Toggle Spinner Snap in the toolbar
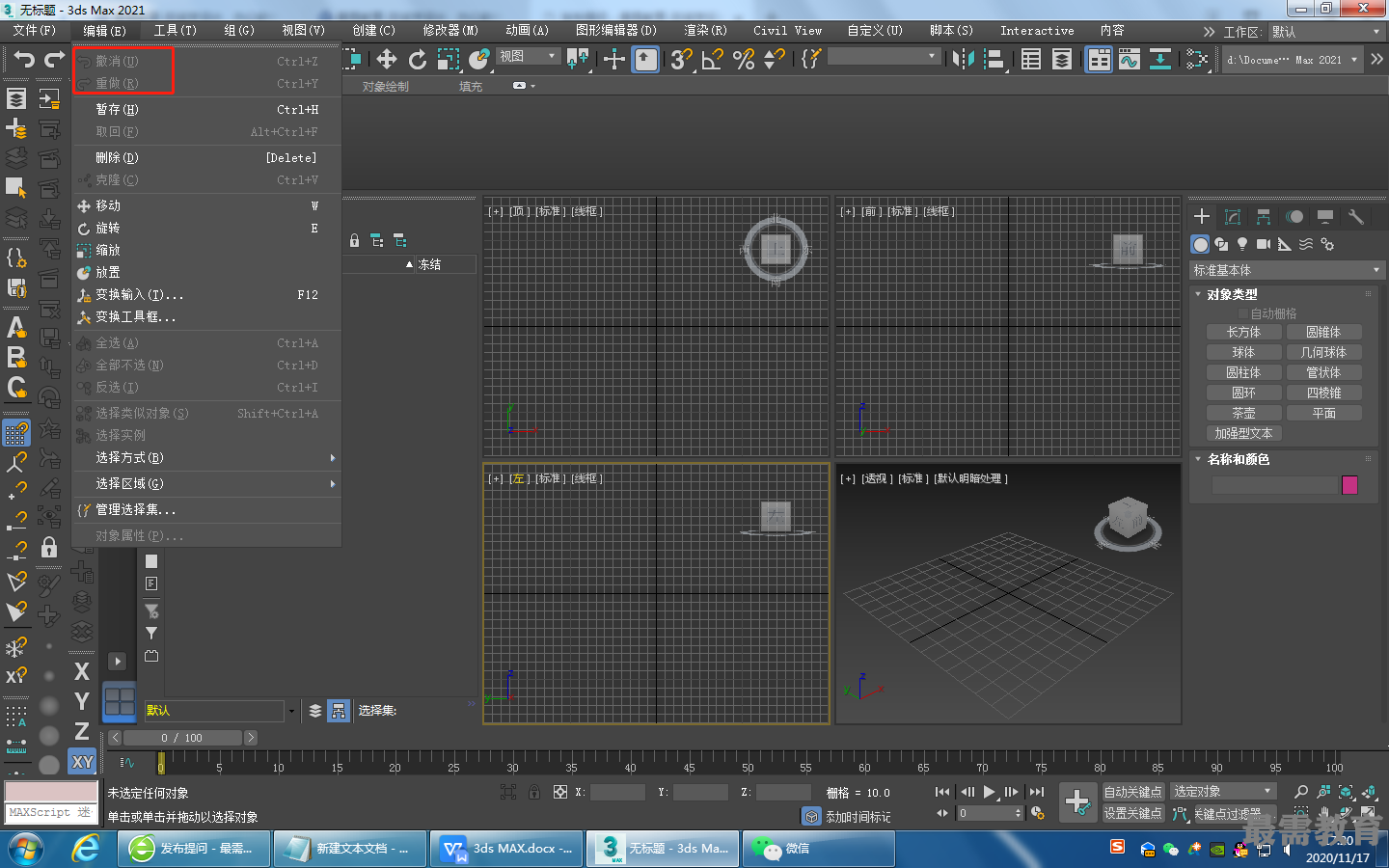Viewport: 1389px width, 868px height. pos(775,60)
